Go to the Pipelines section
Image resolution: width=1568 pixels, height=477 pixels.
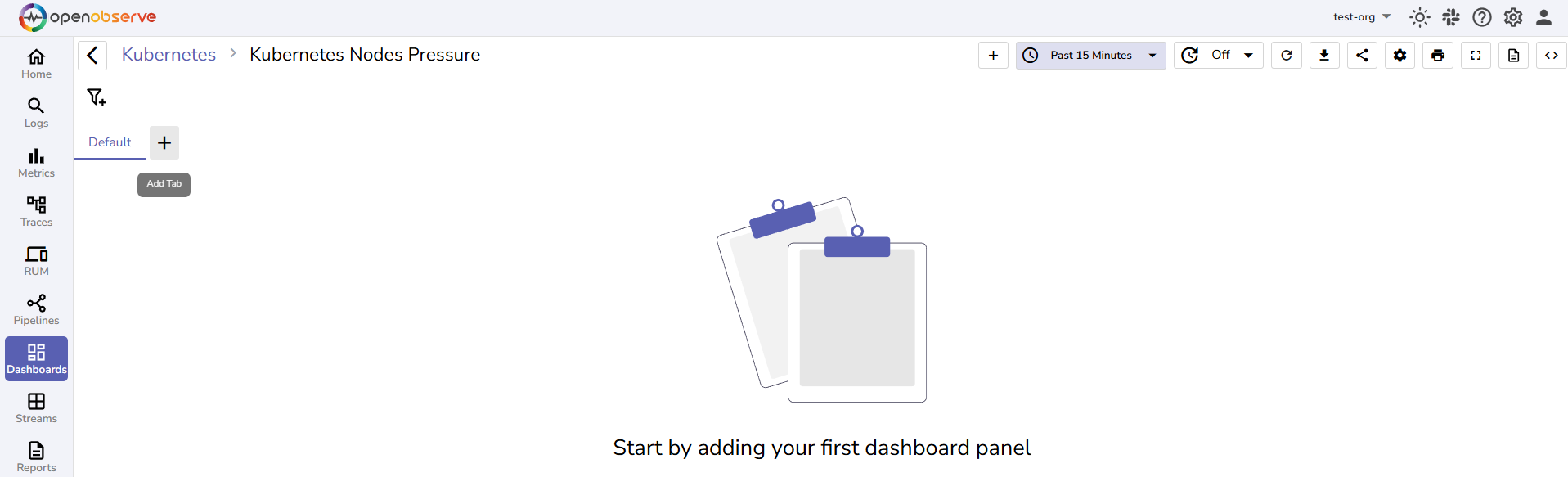(x=35, y=309)
